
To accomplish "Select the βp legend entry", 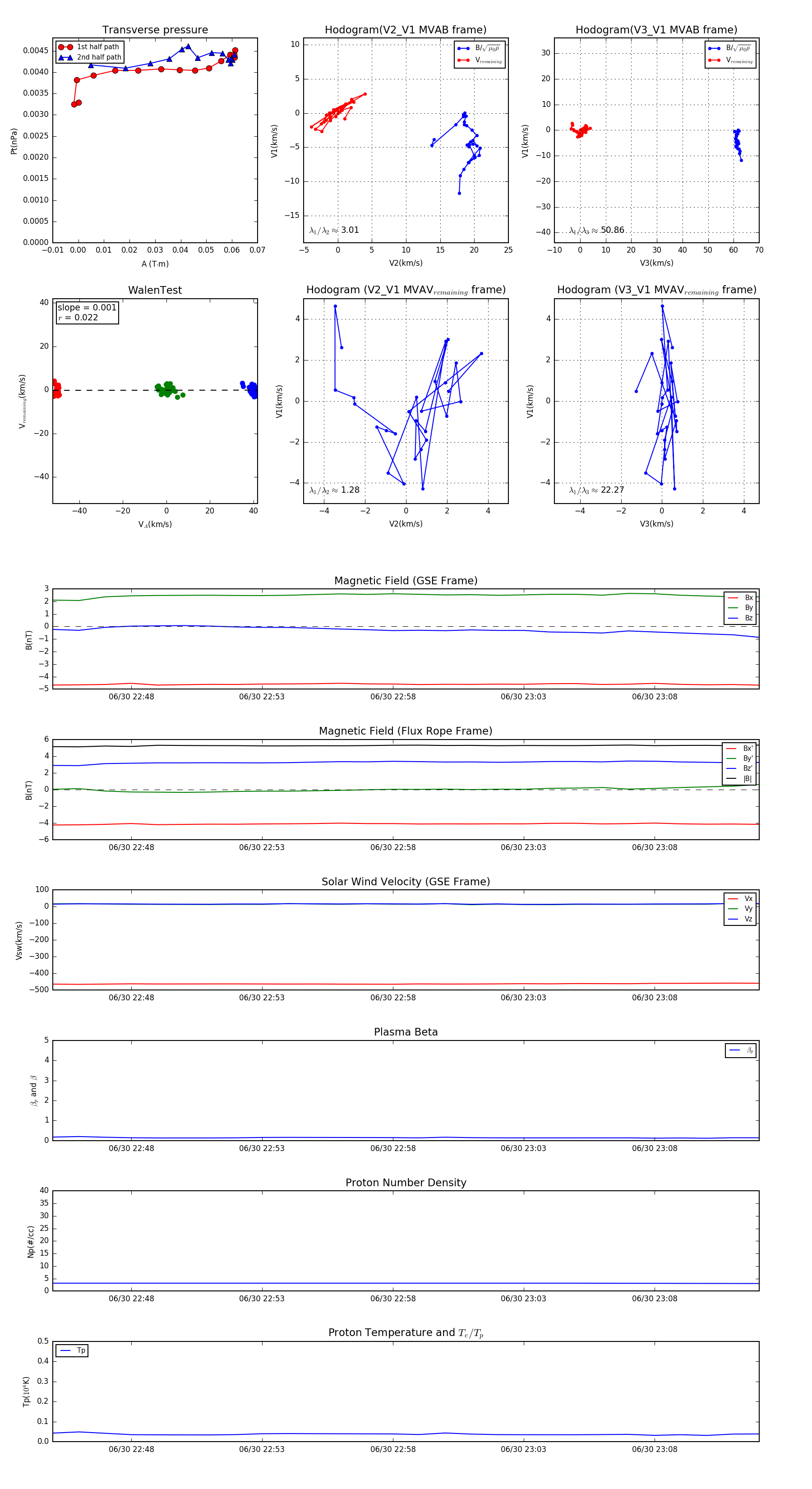I will tap(741, 1050).
